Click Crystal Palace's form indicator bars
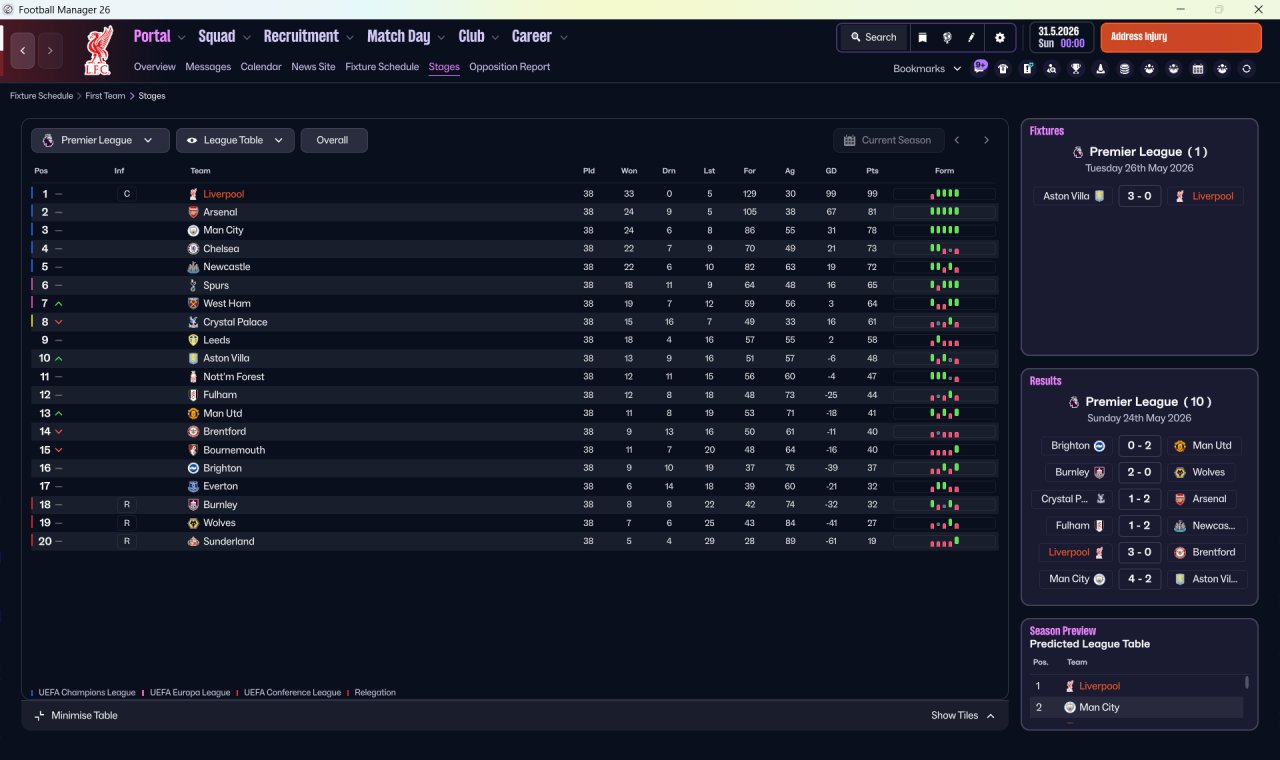This screenshot has height=760, width=1280. (945, 322)
